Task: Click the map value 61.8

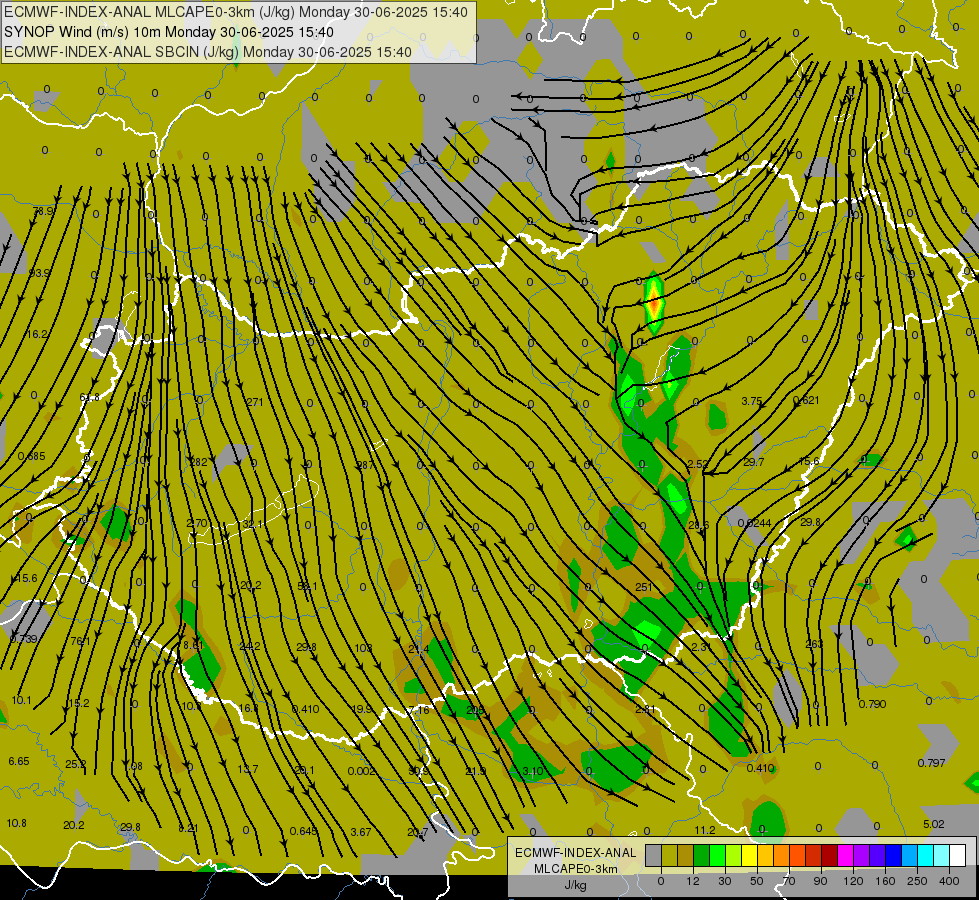Action: click(x=89, y=397)
